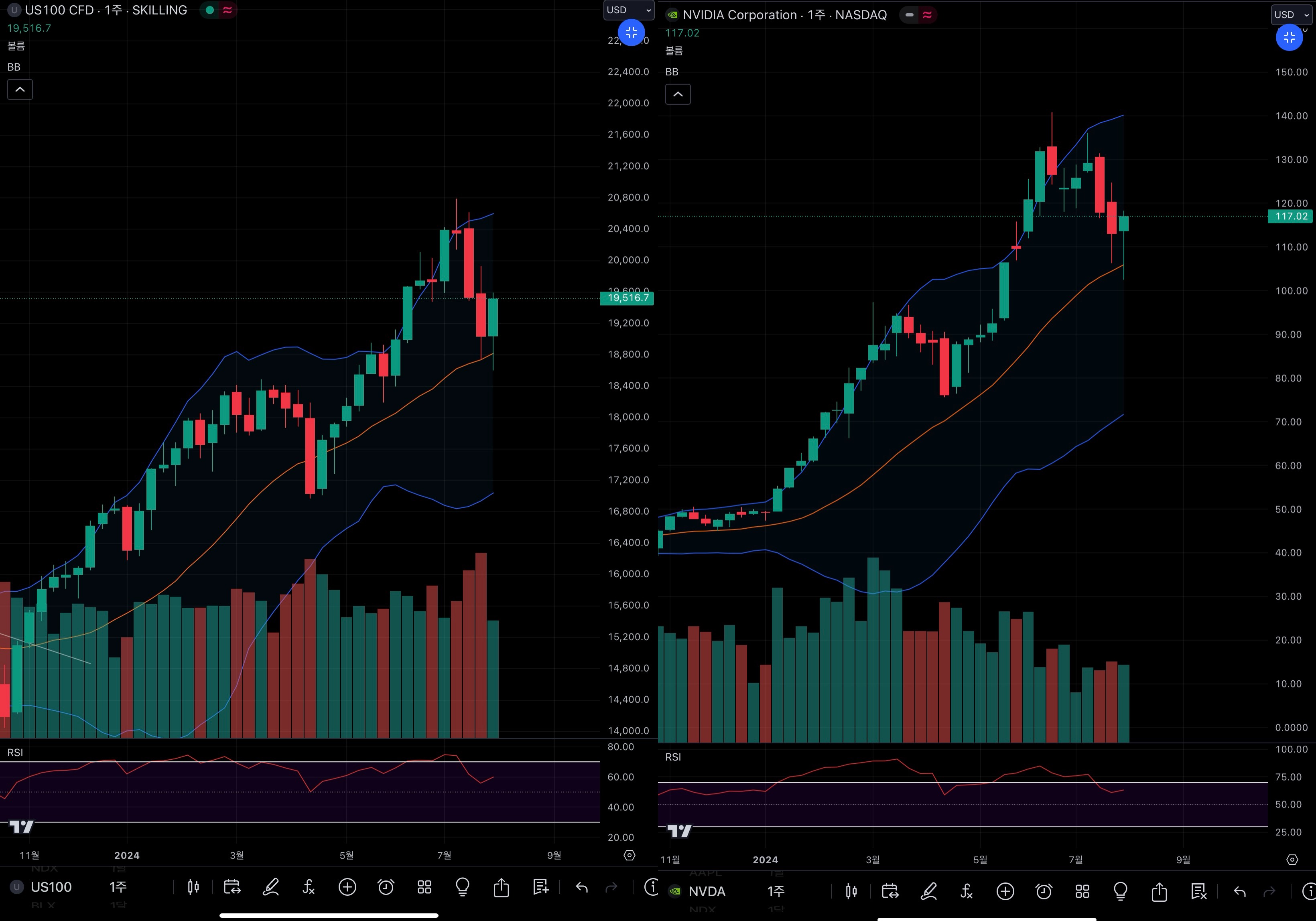Open chart style candles icon in US100 toolbar
The image size is (1316, 921).
193,887
